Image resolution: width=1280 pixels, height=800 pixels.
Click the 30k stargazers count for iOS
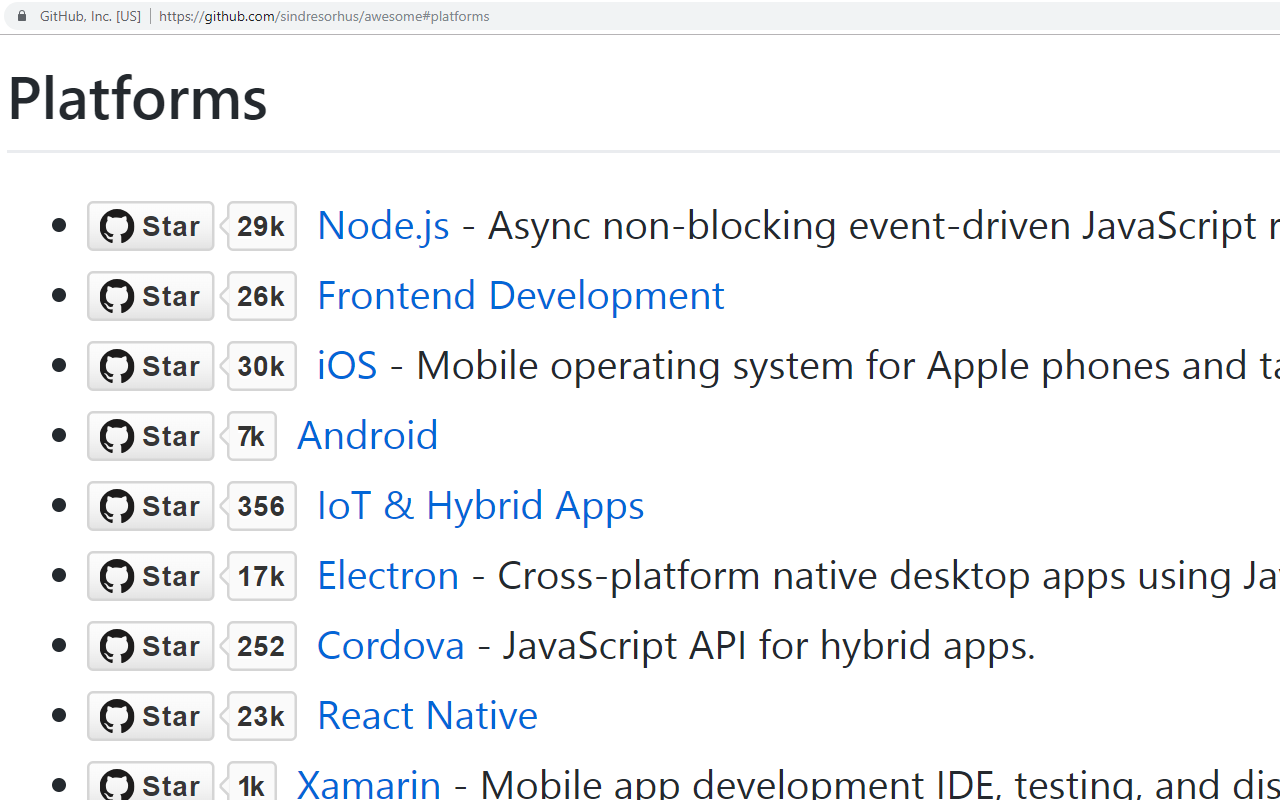[262, 366]
